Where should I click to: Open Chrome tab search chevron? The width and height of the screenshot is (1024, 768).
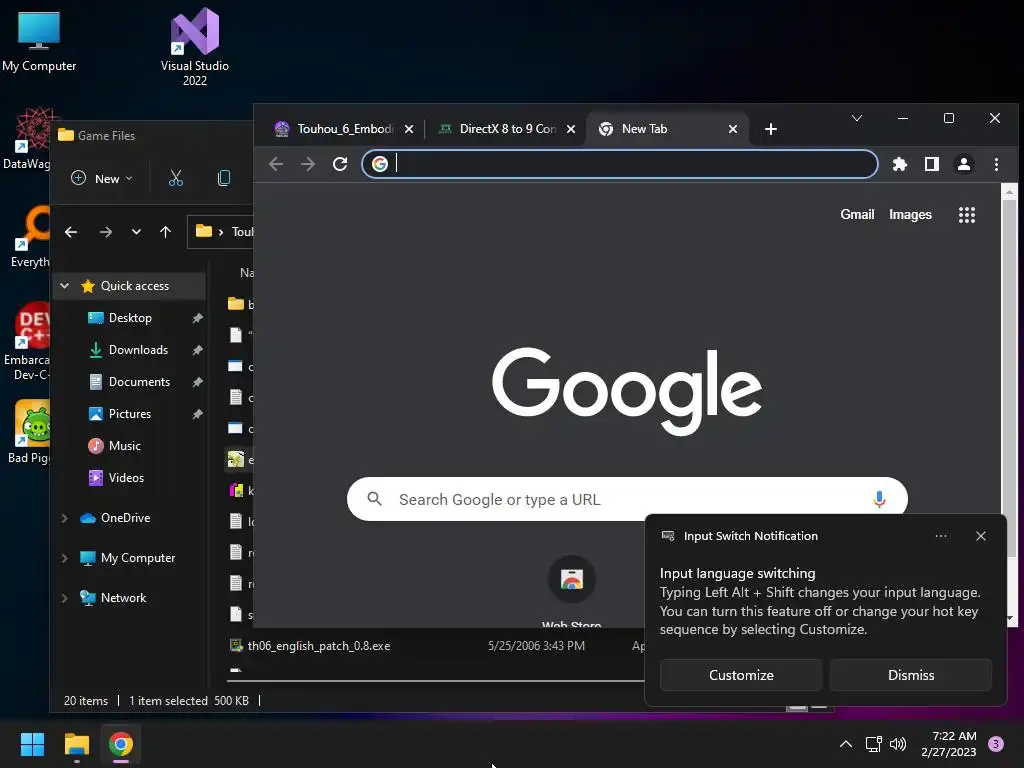click(x=857, y=118)
